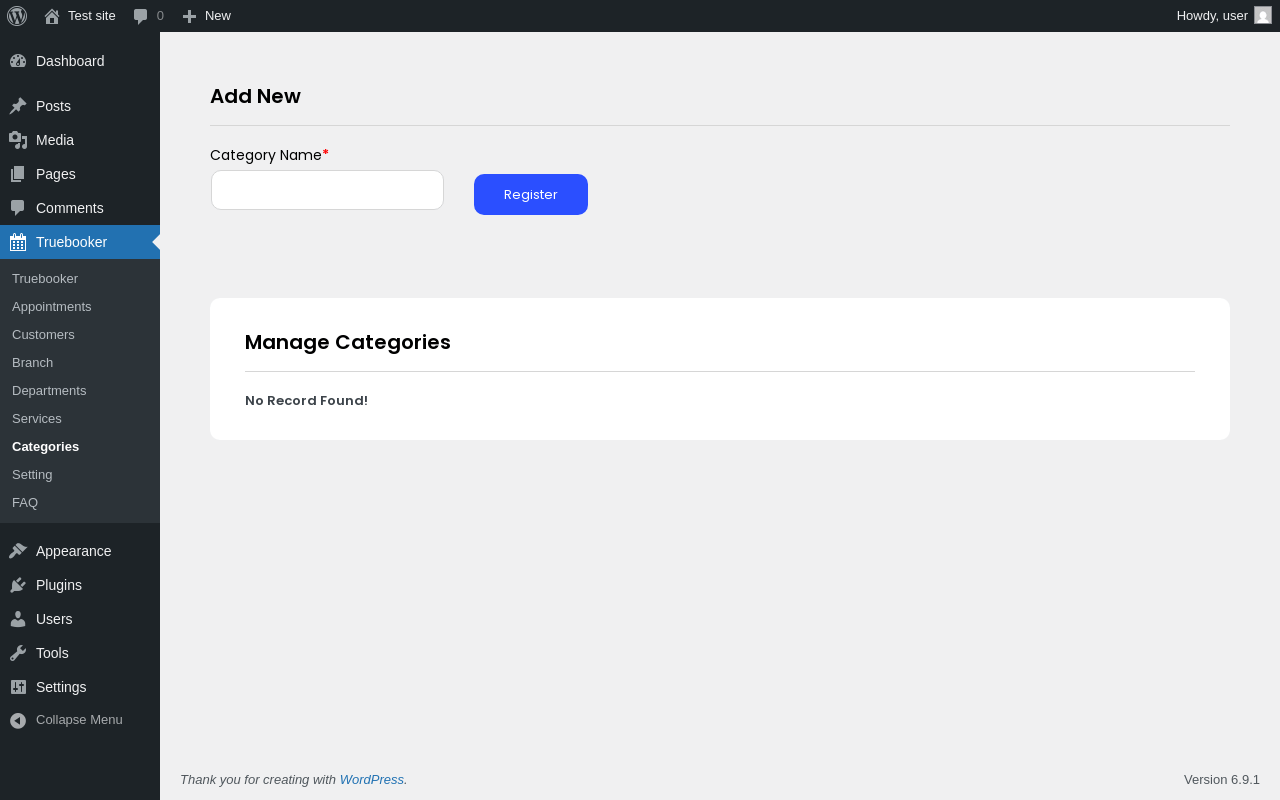The image size is (1280, 800).
Task: Open the Howdy, user account menu
Action: [x=1212, y=16]
